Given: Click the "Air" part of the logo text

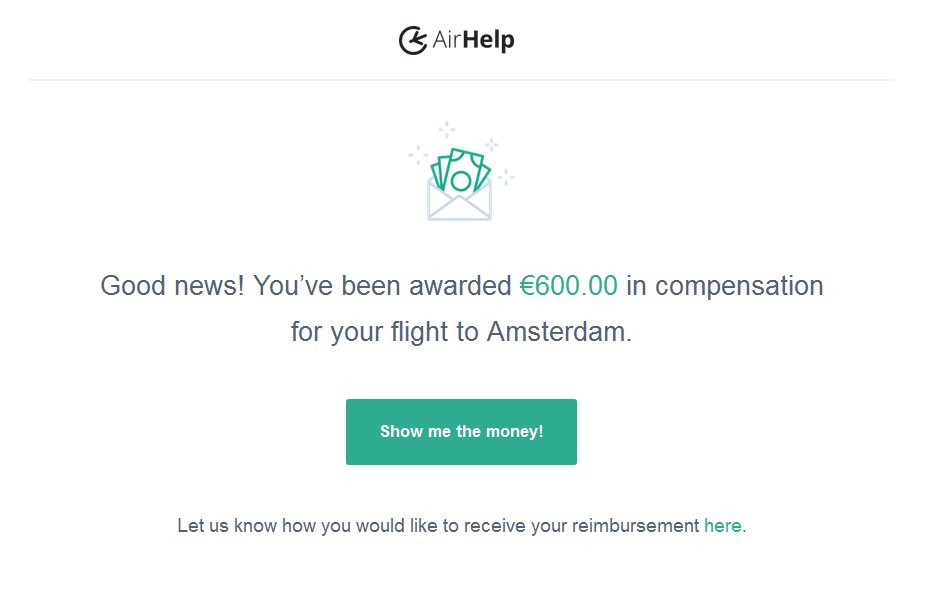Looking at the screenshot, I should (x=445, y=41).
